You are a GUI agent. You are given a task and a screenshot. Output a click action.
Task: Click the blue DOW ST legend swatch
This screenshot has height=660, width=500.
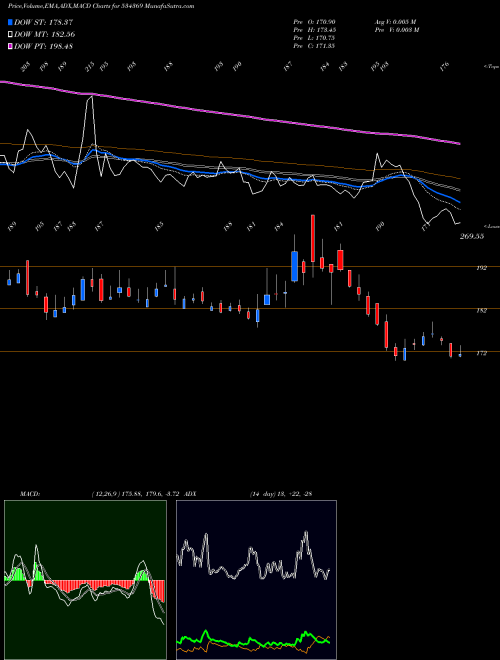(x=10, y=22)
